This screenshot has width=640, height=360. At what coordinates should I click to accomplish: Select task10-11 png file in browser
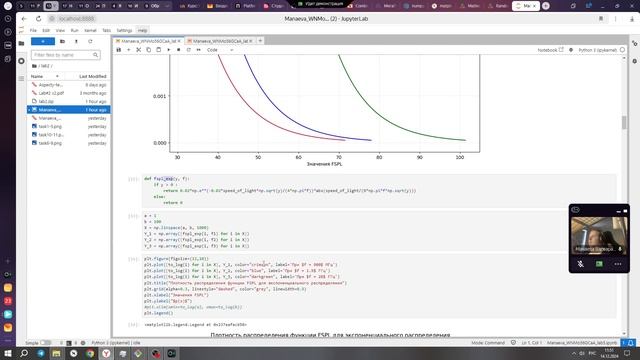click(x=69, y=135)
